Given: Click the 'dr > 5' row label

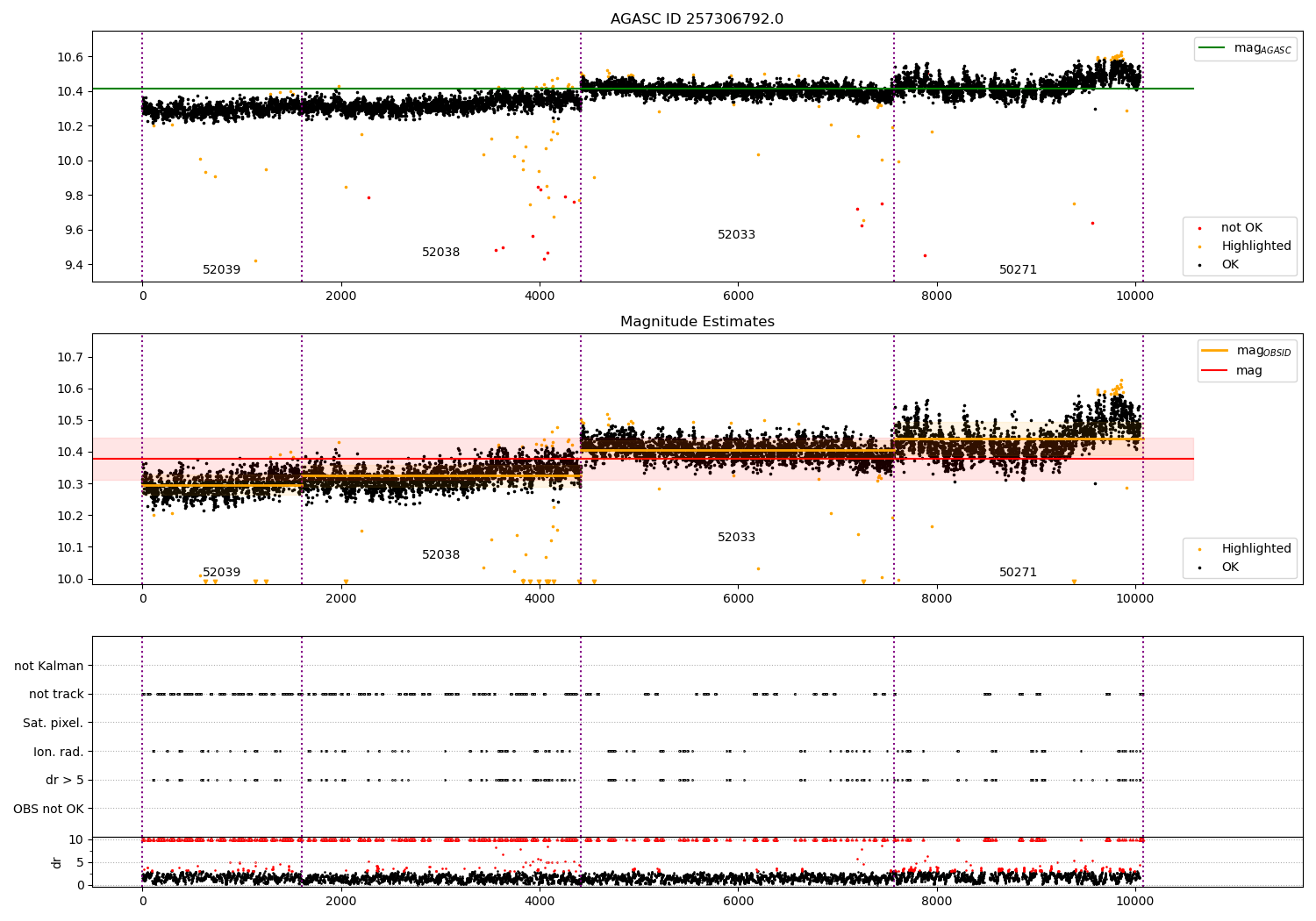Looking at the screenshot, I should pos(64,780).
